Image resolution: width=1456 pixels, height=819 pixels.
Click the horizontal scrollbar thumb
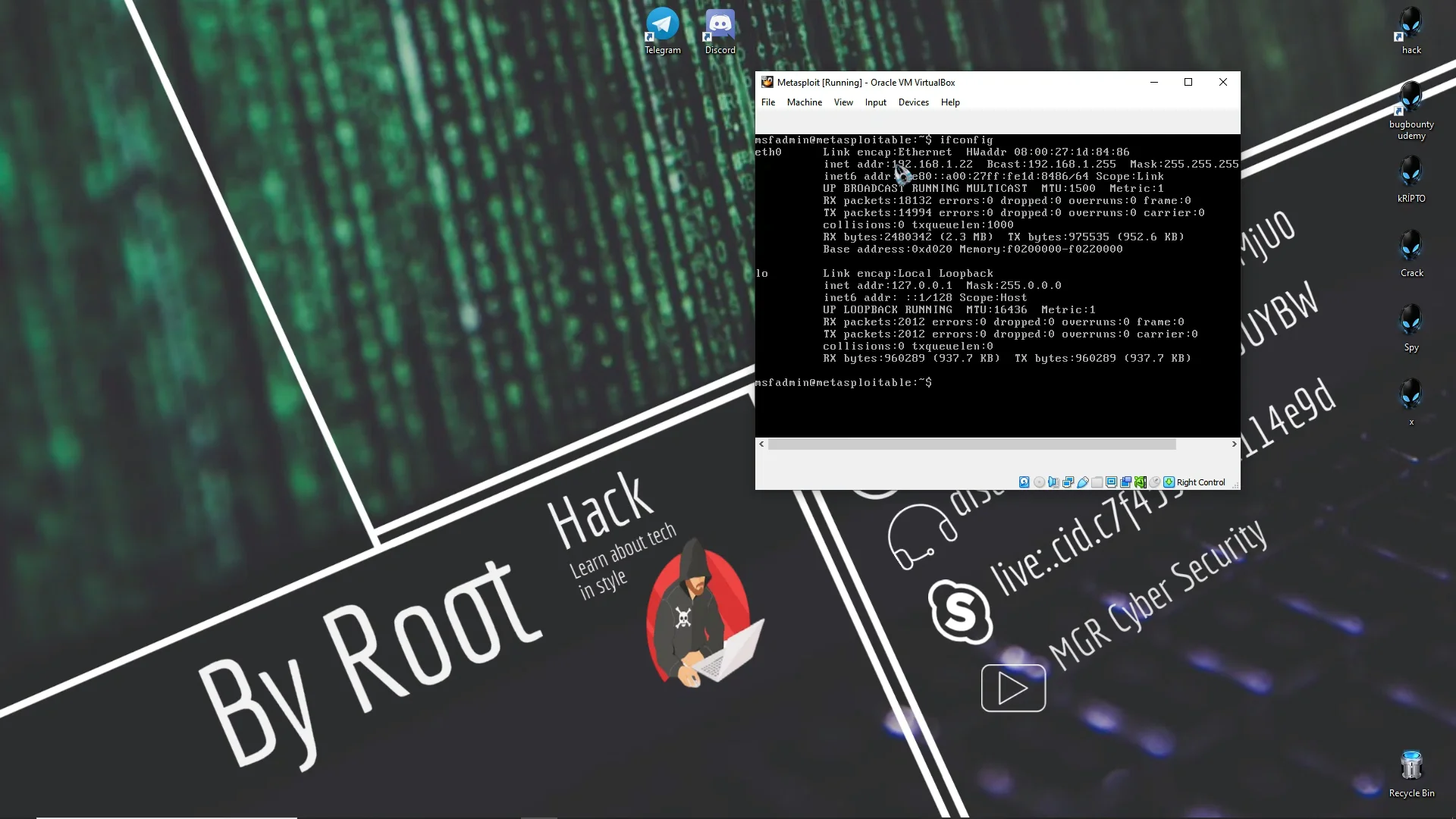[x=972, y=444]
